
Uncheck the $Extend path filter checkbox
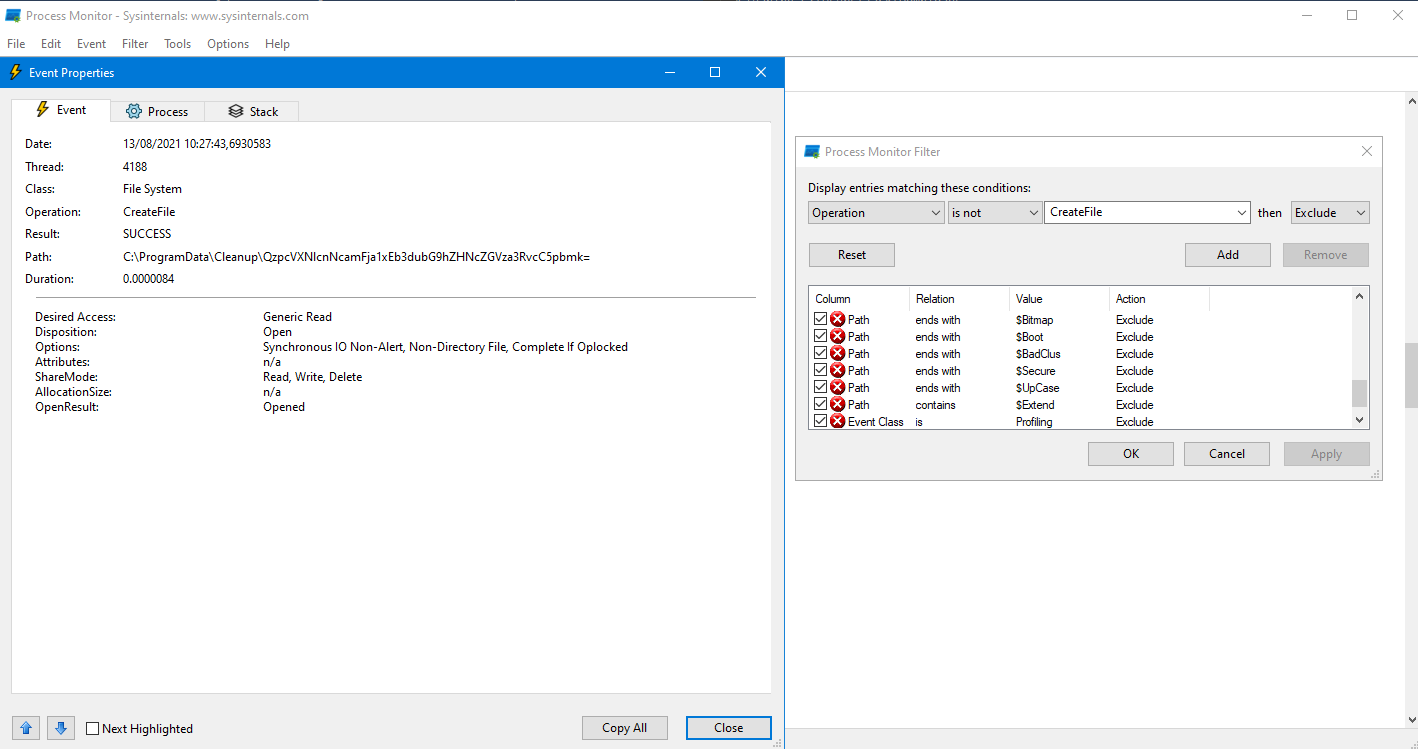821,405
